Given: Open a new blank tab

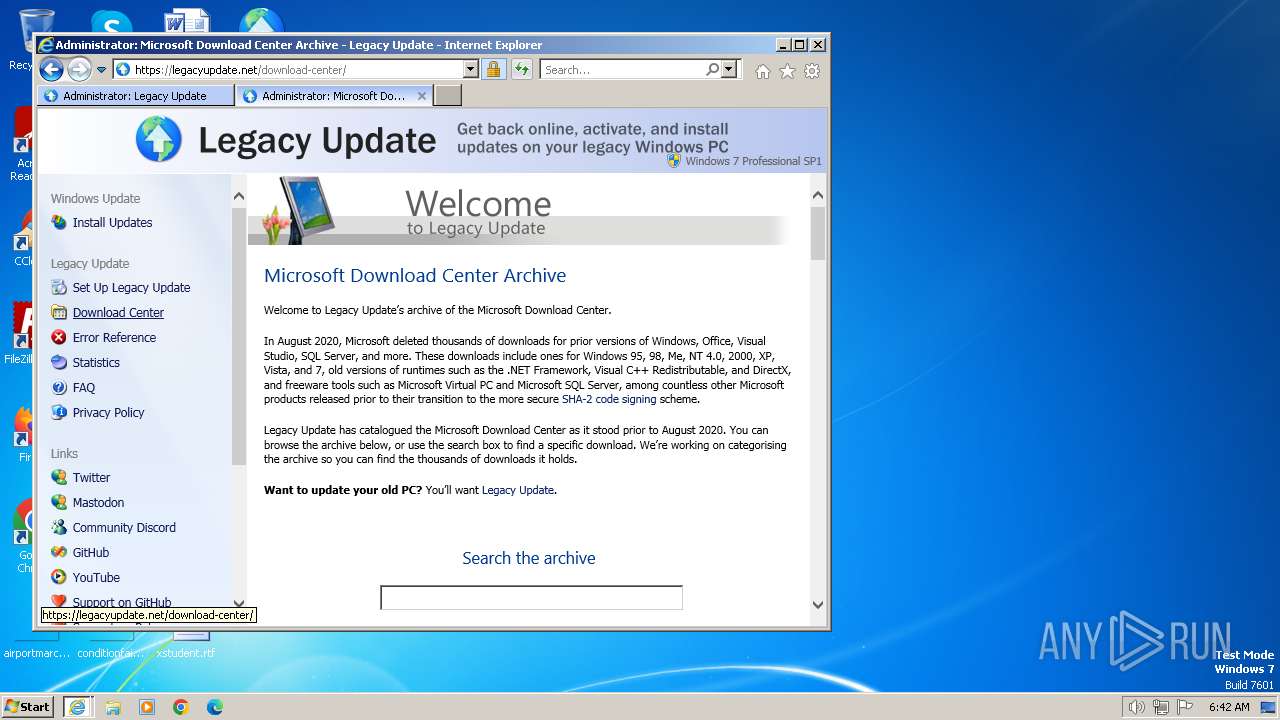Looking at the screenshot, I should [x=448, y=96].
